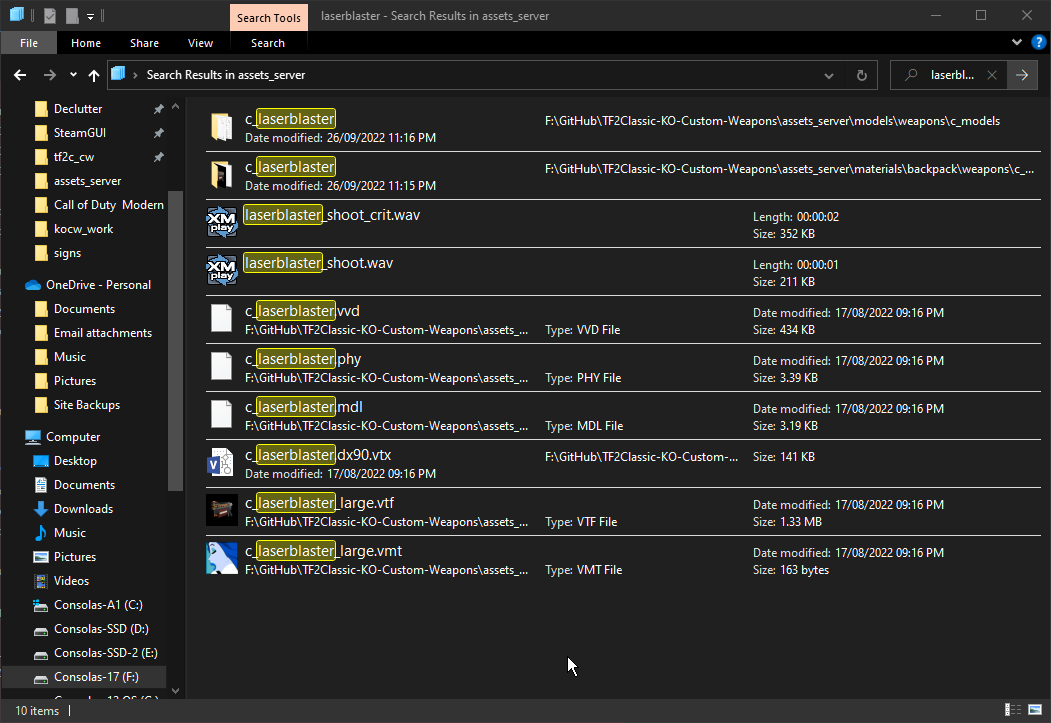Select the c_laserblaster_large.vmt file icon
The width and height of the screenshot is (1051, 723).
(222, 558)
